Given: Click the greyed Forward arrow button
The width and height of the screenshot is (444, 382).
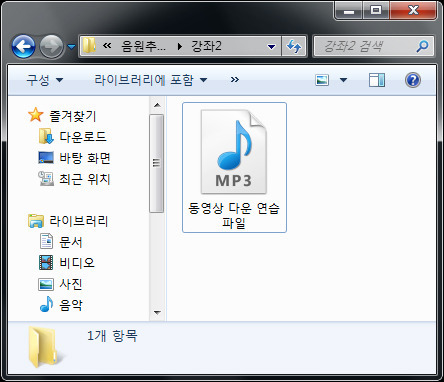Looking at the screenshot, I should coord(51,46).
